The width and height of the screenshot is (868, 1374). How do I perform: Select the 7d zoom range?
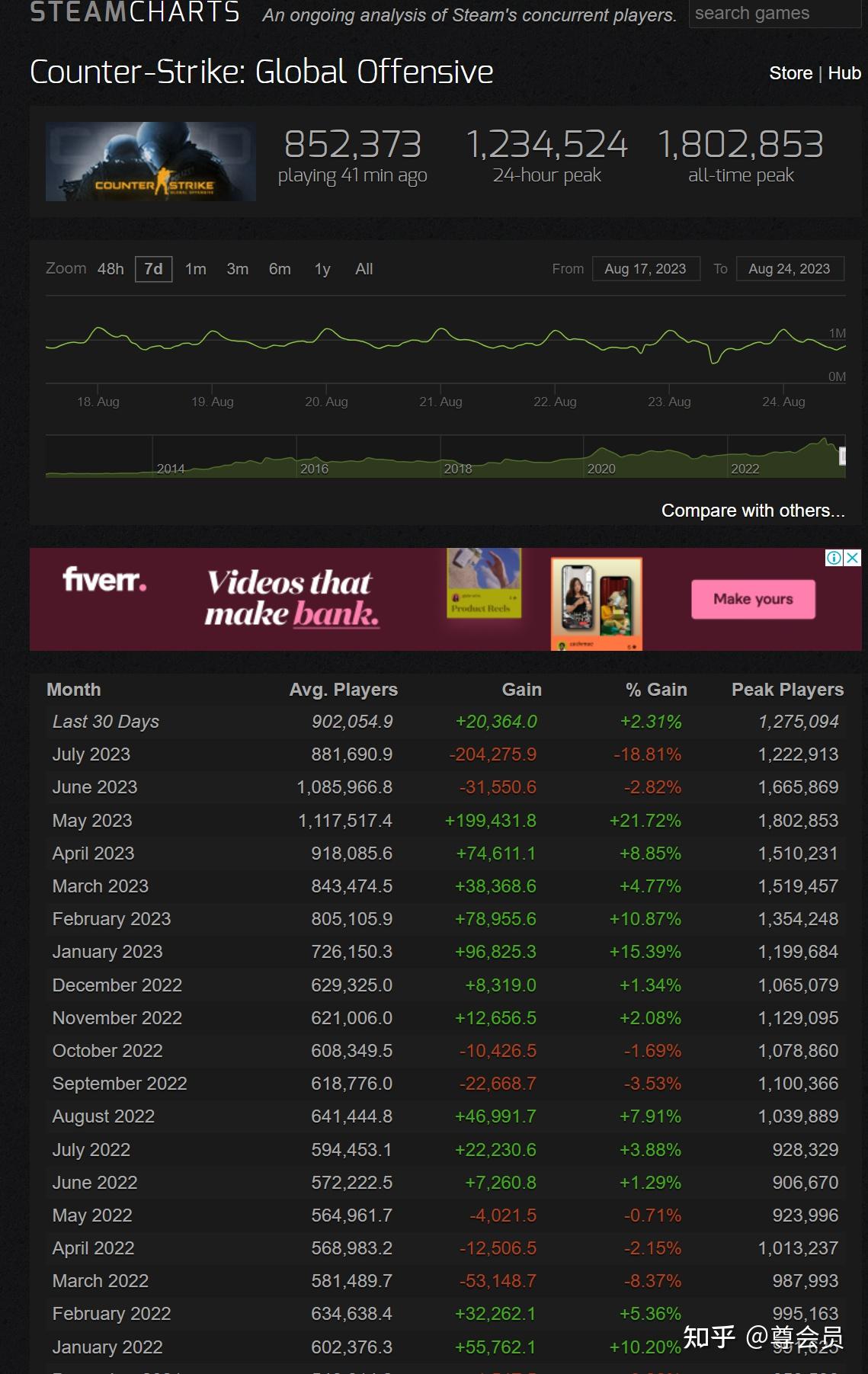click(x=153, y=269)
